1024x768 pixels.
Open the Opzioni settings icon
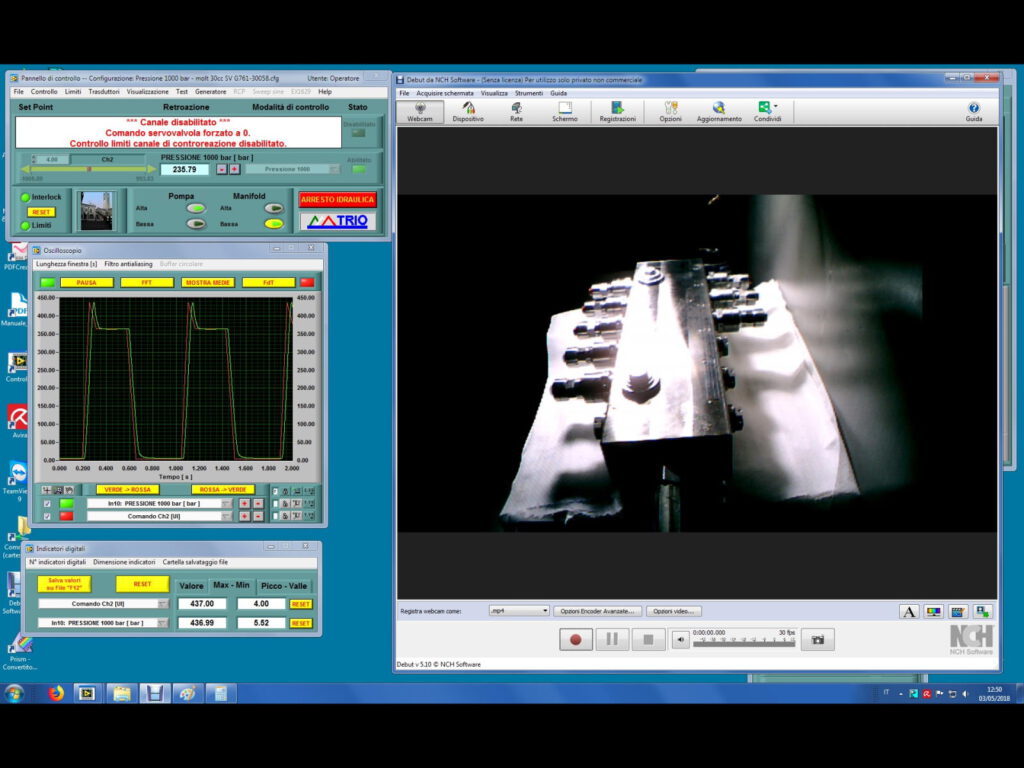[x=670, y=111]
